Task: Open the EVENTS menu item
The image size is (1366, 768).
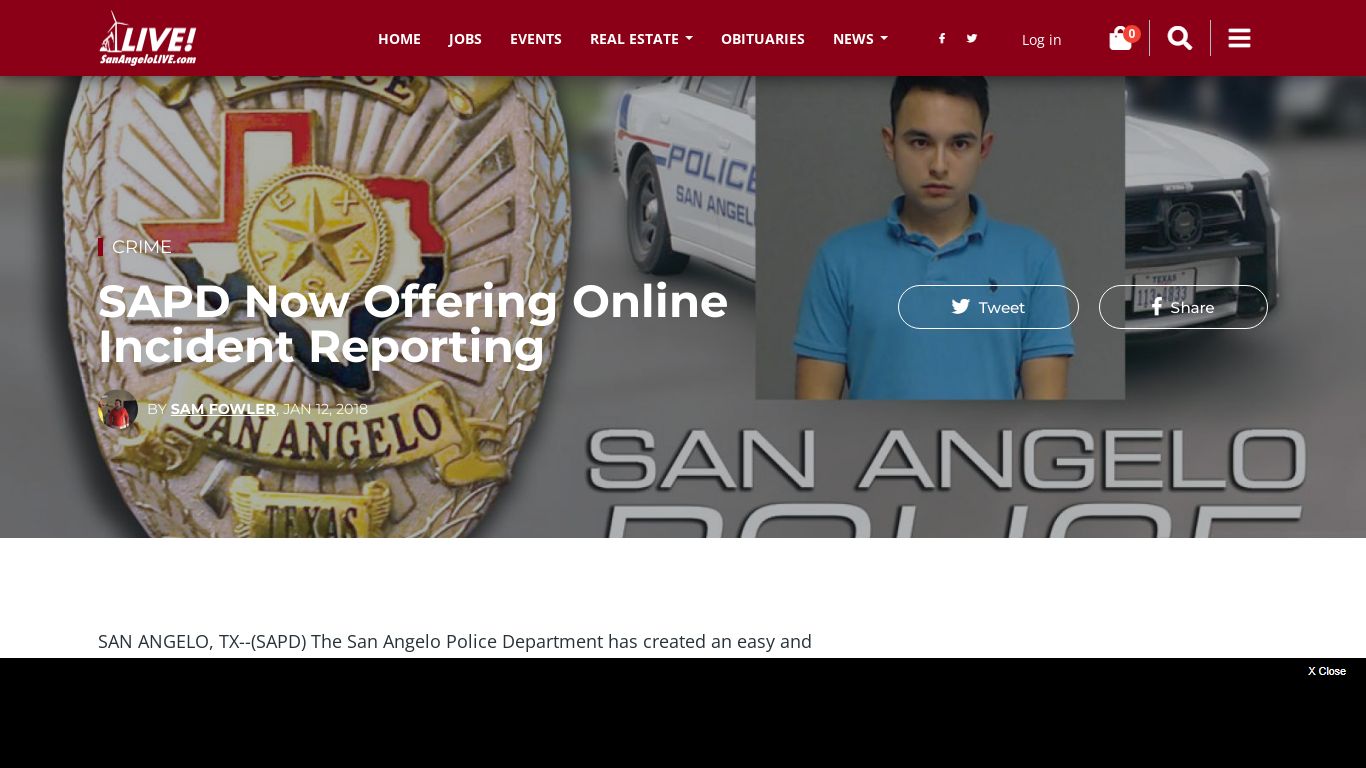Action: tap(536, 39)
